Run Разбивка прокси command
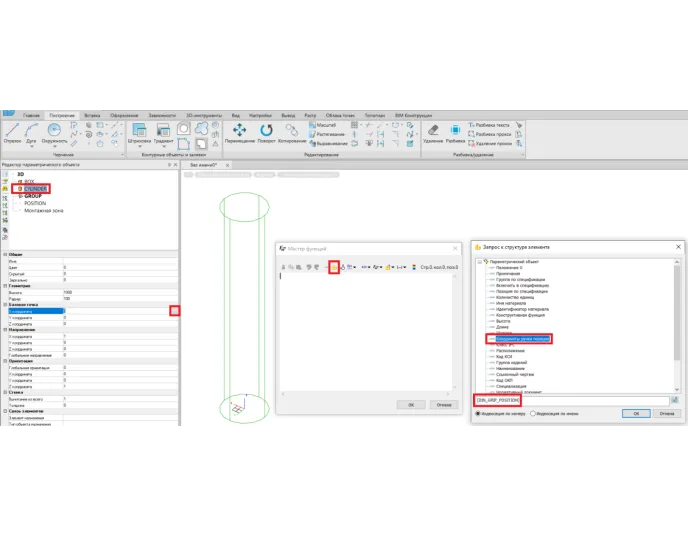Viewport: 688px width, 537px height. coord(490,134)
